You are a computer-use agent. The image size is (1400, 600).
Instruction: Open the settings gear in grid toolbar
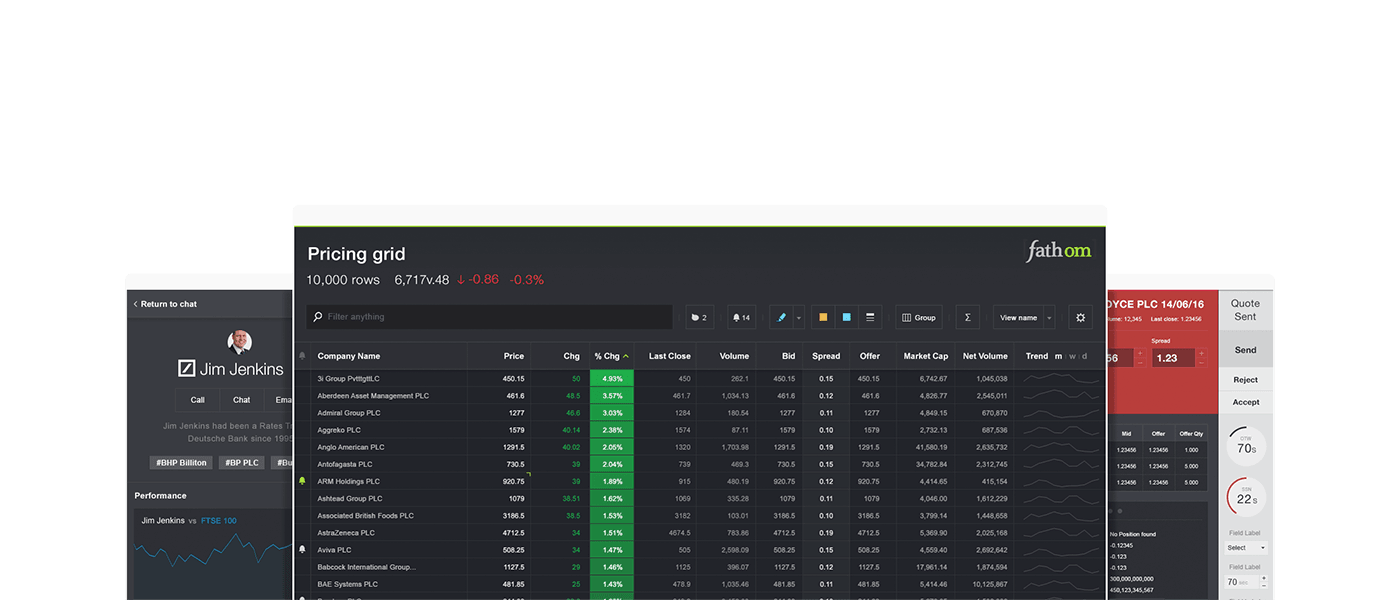(1080, 317)
